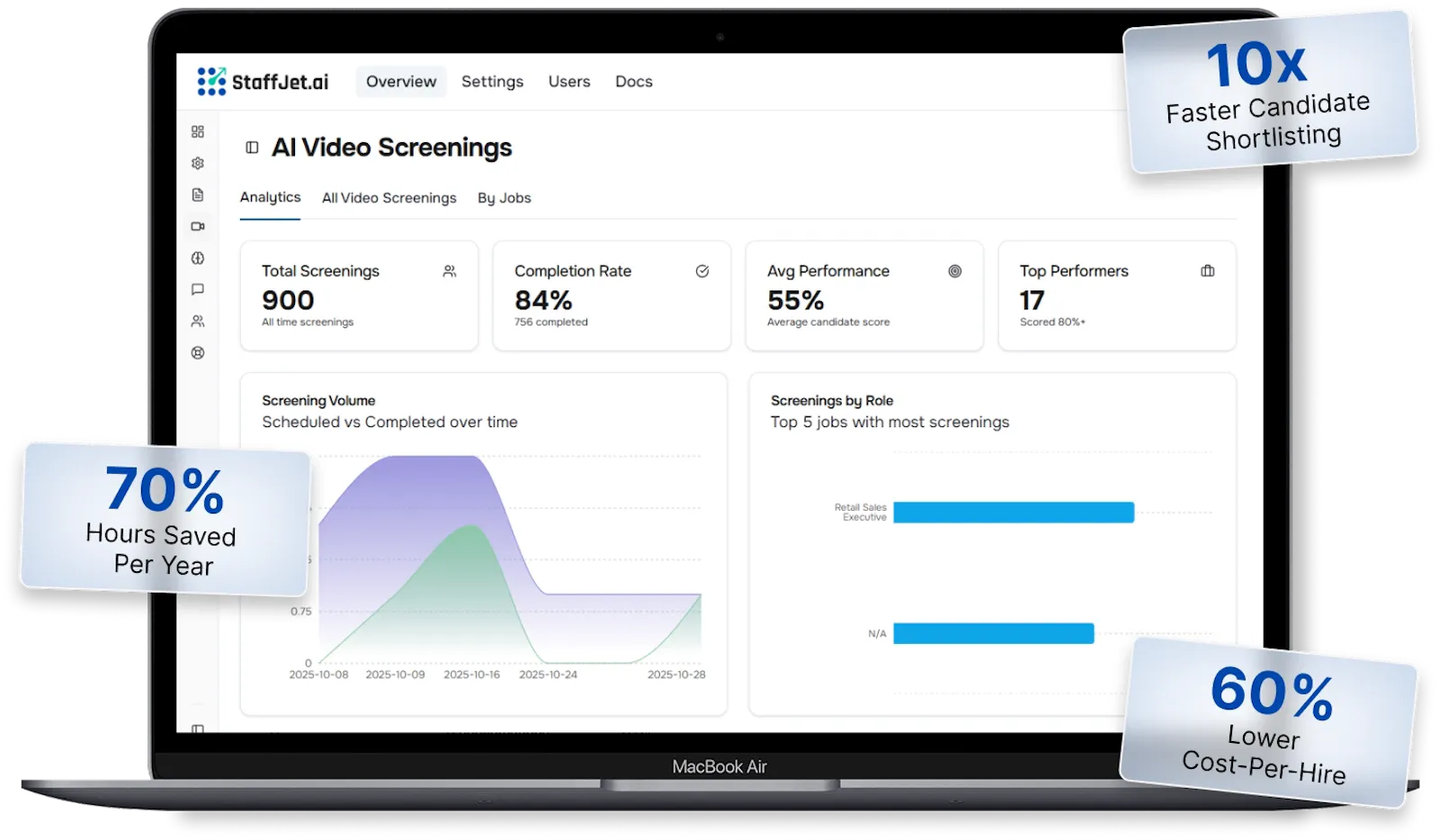The image size is (1439, 840).
Task: Click the 84% completion rate value
Action: (x=543, y=300)
